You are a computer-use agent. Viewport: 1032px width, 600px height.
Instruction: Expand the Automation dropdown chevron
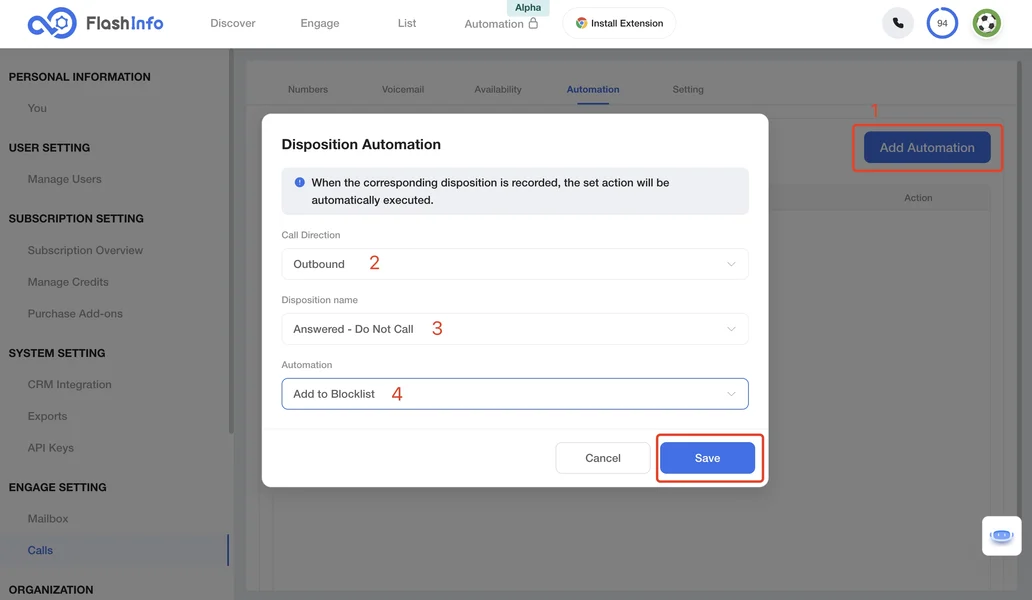(731, 394)
